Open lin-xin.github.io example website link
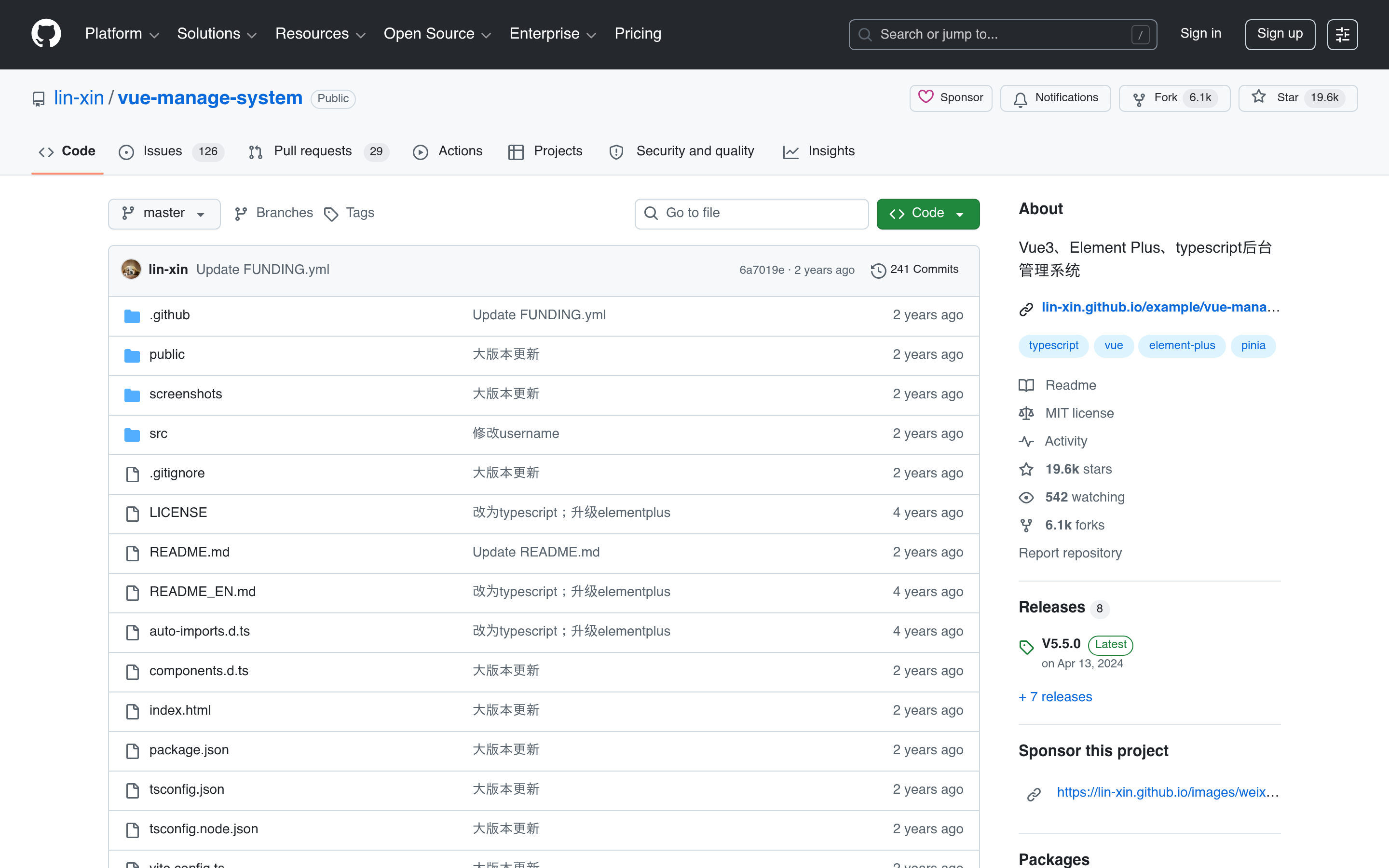1389x868 pixels. [x=1159, y=308]
